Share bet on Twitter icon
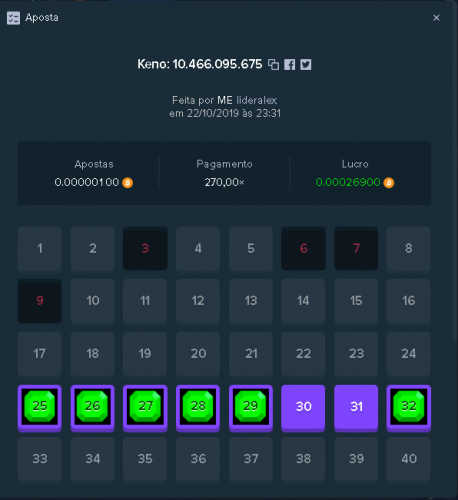Screen dimensions: 458x500 point(306,64)
